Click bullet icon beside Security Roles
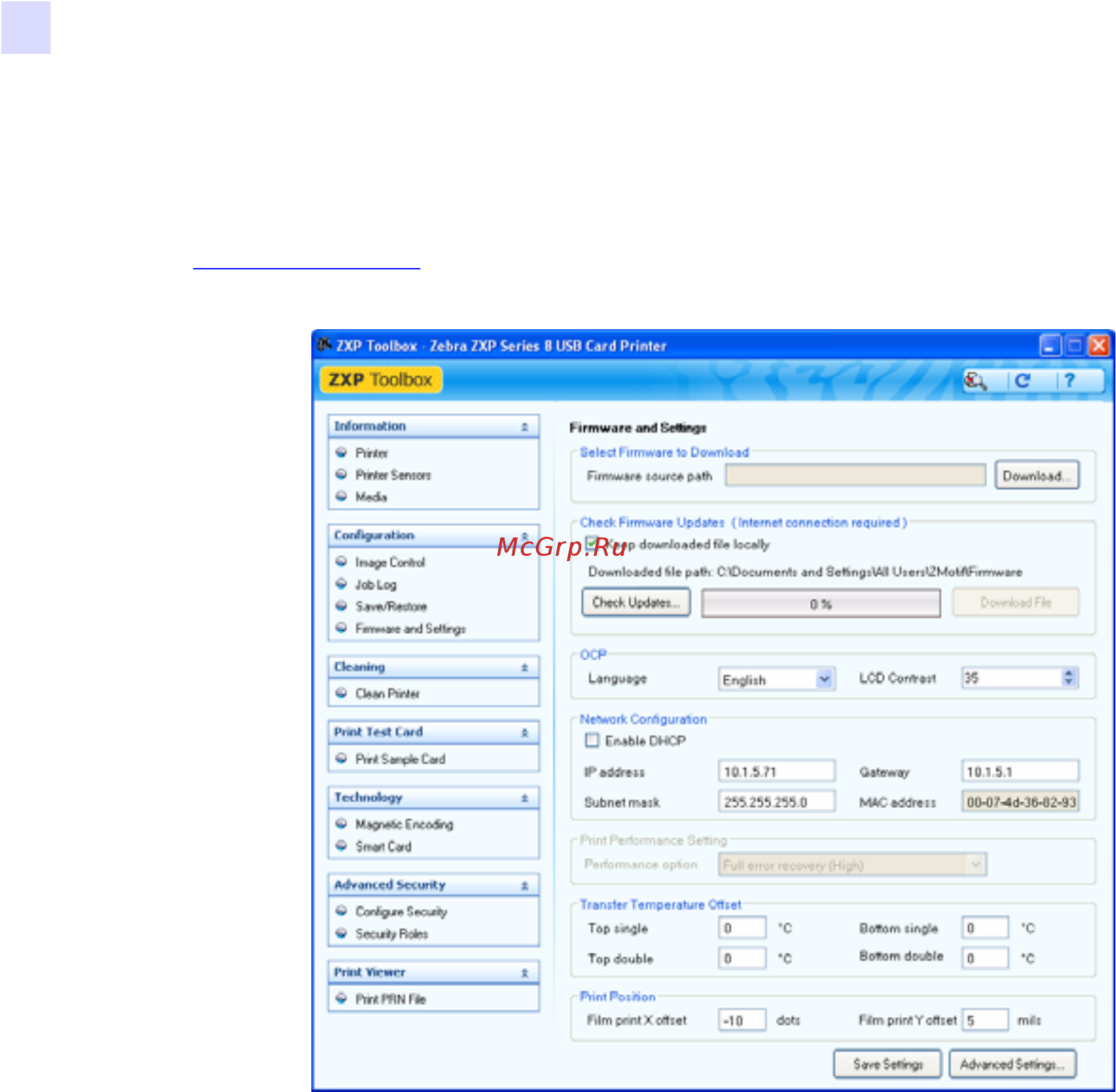The width and height of the screenshot is (1116, 1092). tap(341, 933)
